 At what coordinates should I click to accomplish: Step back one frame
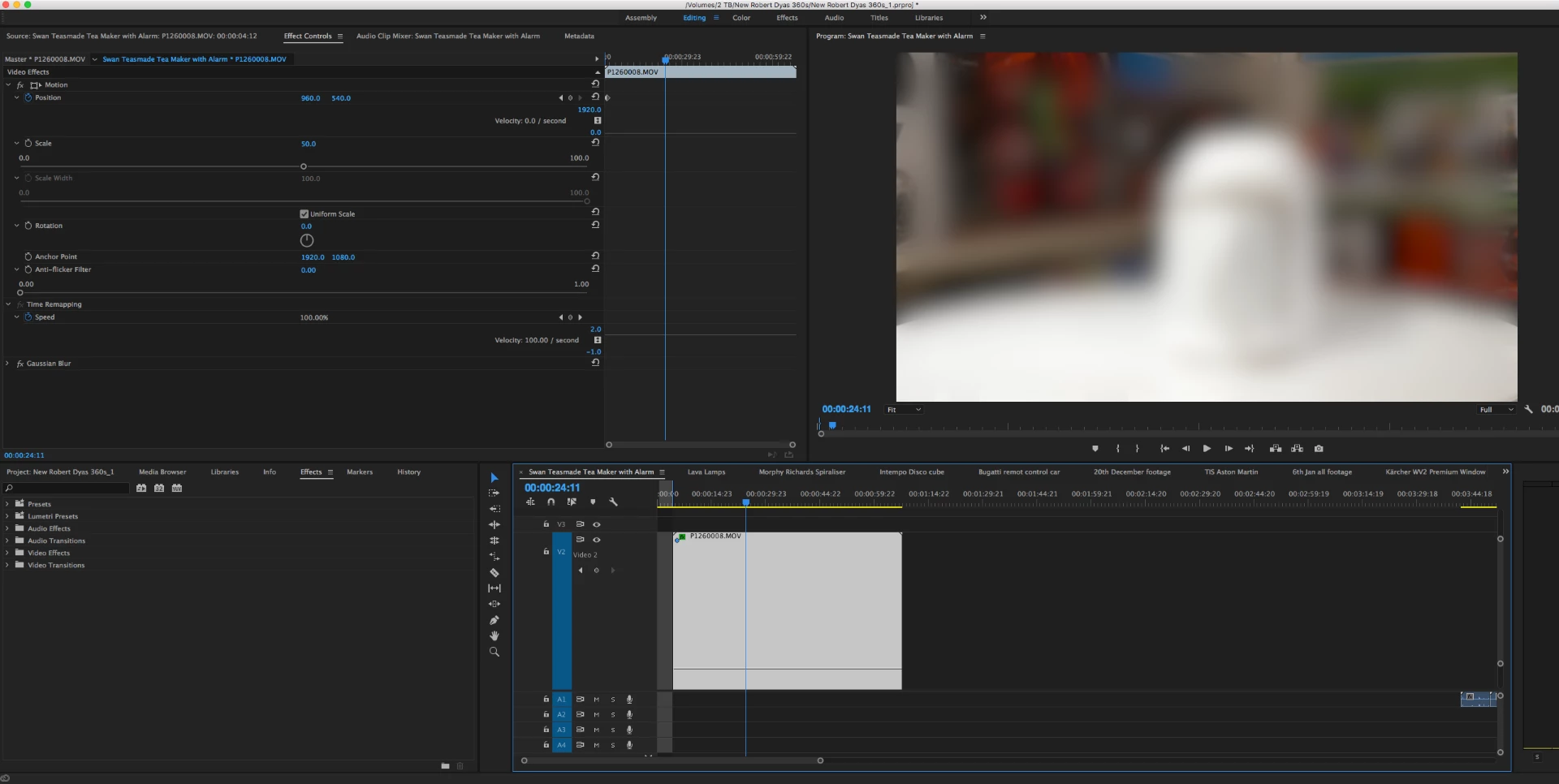(x=1185, y=449)
